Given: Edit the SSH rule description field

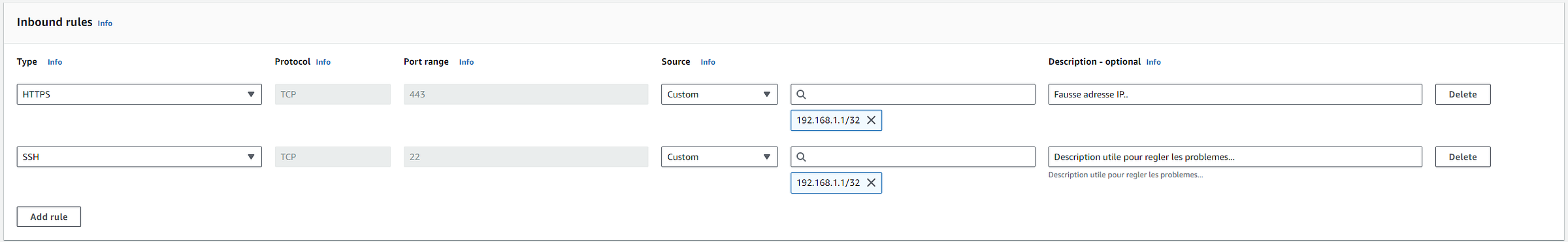Looking at the screenshot, I should click(x=1235, y=157).
